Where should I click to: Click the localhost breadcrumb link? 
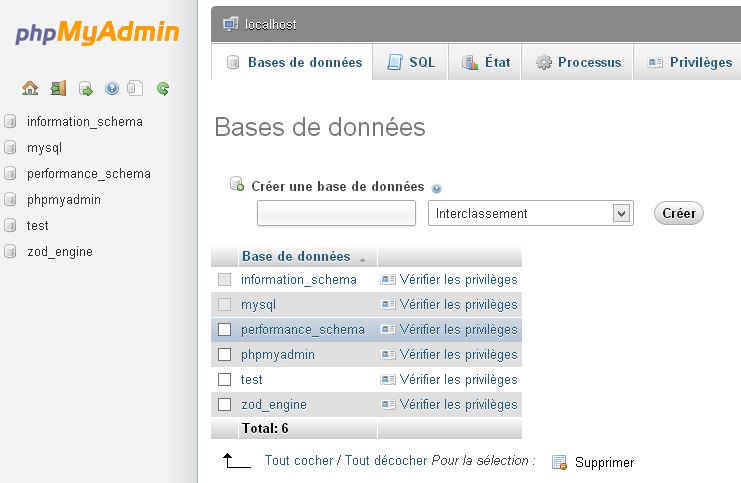[x=270, y=24]
